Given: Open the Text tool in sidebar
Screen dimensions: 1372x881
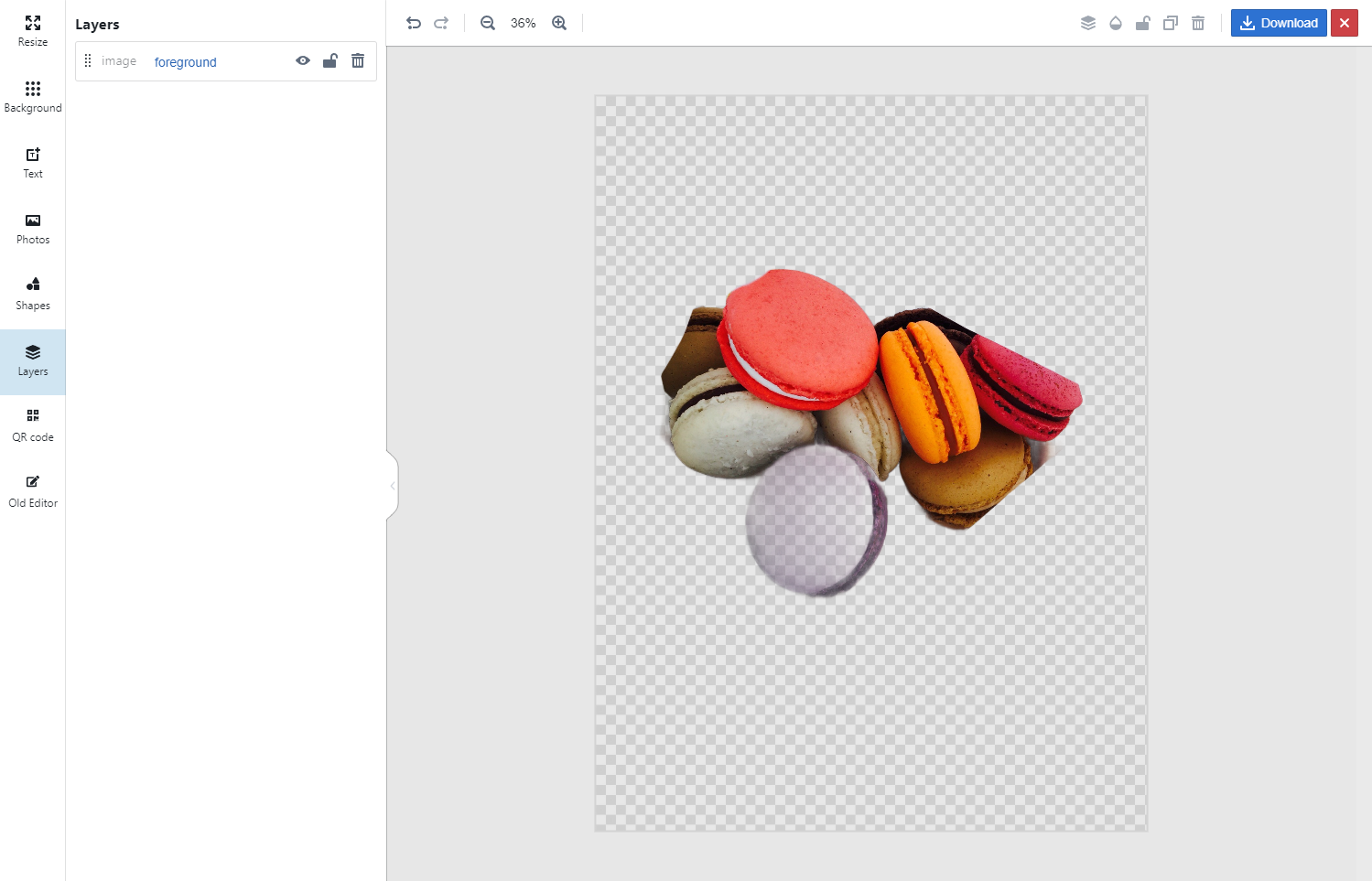Looking at the screenshot, I should (x=33, y=164).
